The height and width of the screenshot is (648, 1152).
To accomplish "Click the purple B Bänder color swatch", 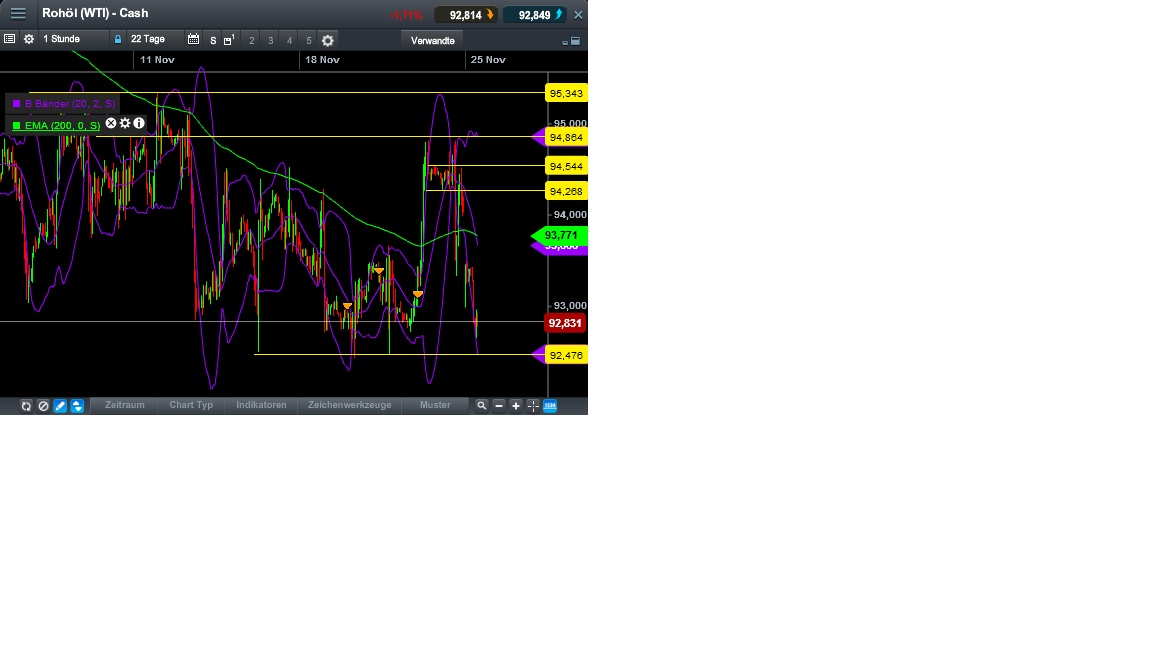I will (x=17, y=103).
